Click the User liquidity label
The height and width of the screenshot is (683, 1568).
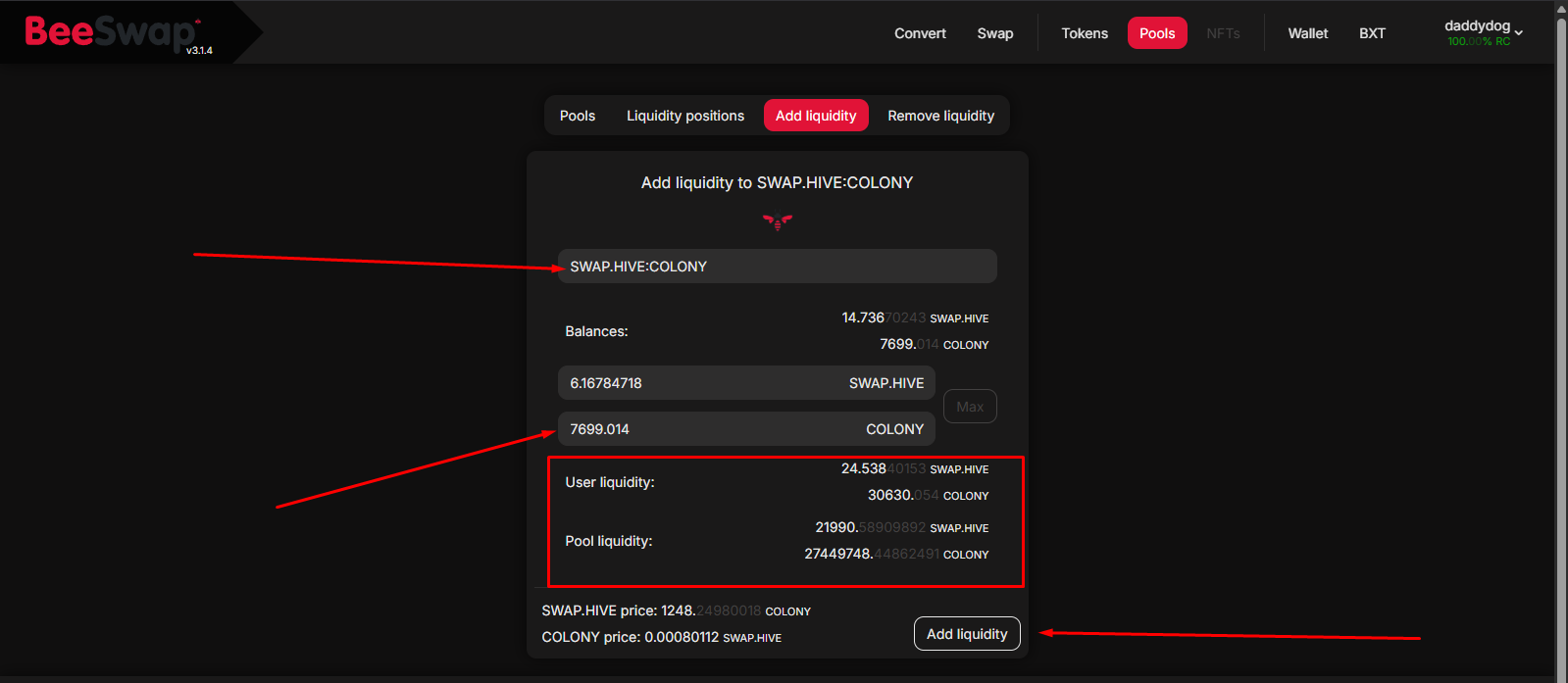click(x=610, y=482)
